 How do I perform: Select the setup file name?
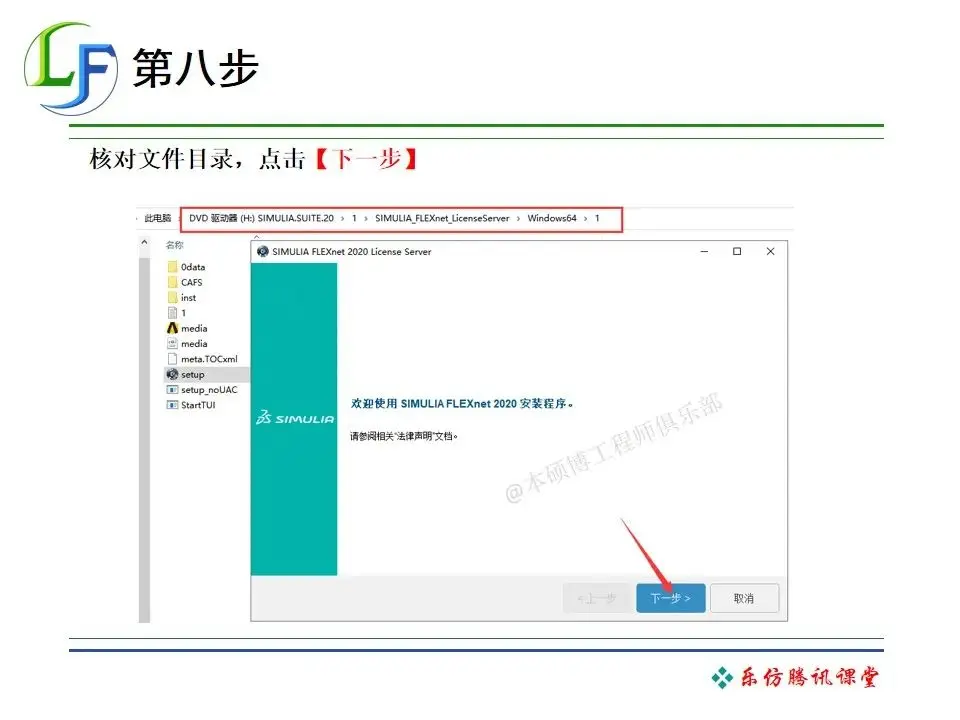[x=193, y=374]
